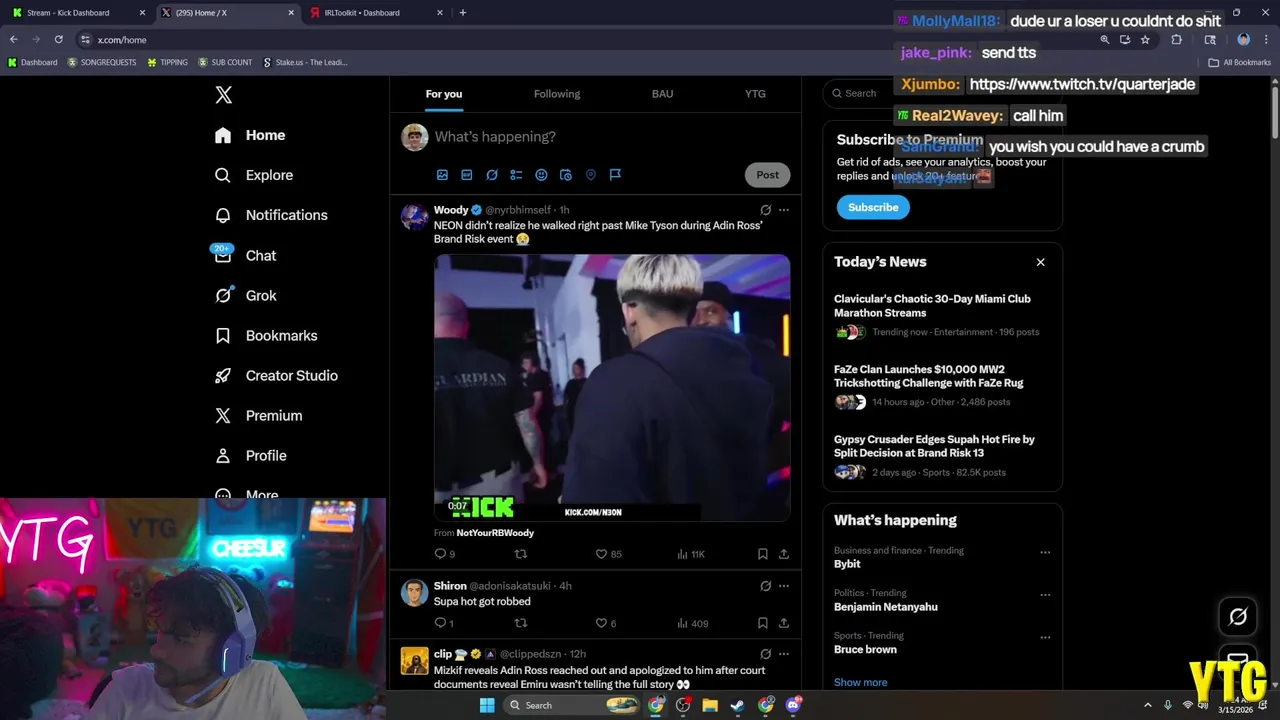1280x720 pixels.
Task: Open Bookmarks in the sidebar
Action: coord(267,335)
